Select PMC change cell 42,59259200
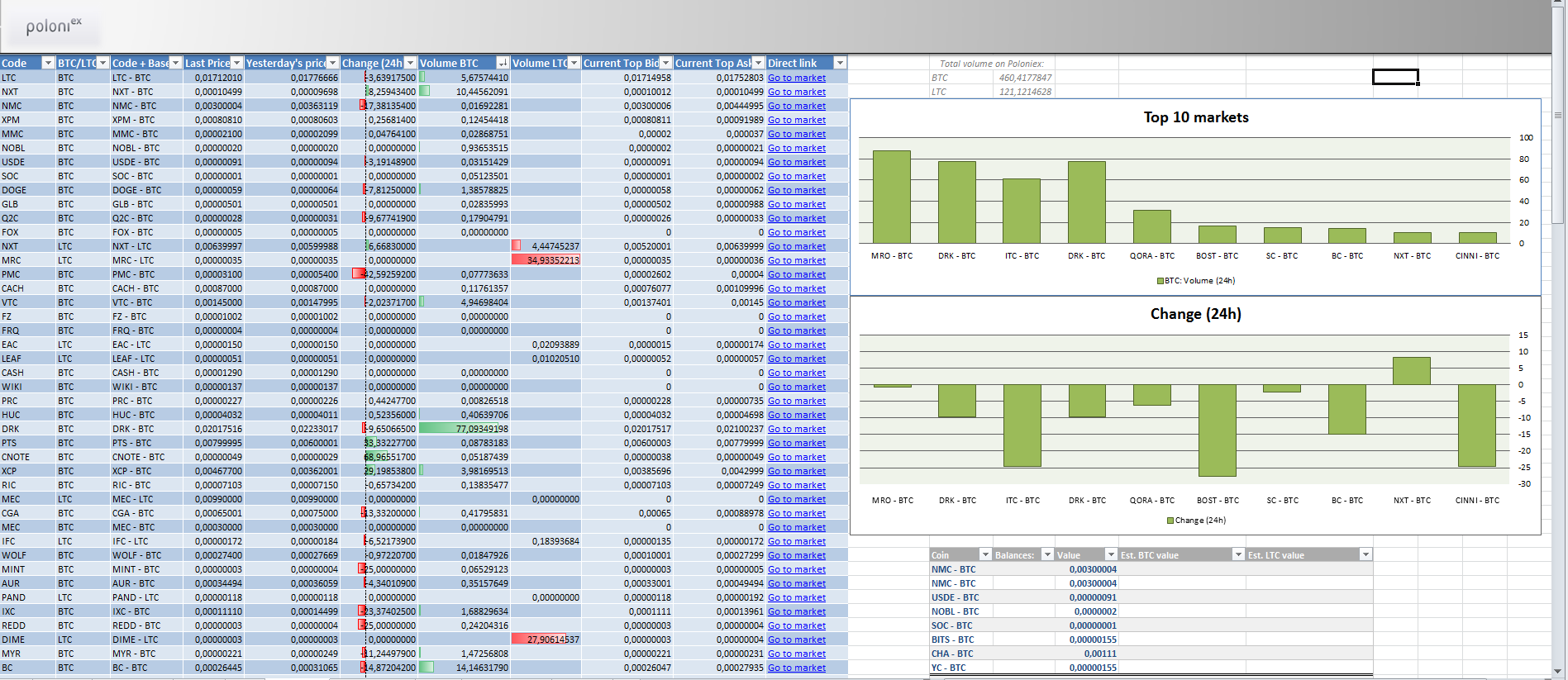The height and width of the screenshot is (680, 1568). [379, 274]
